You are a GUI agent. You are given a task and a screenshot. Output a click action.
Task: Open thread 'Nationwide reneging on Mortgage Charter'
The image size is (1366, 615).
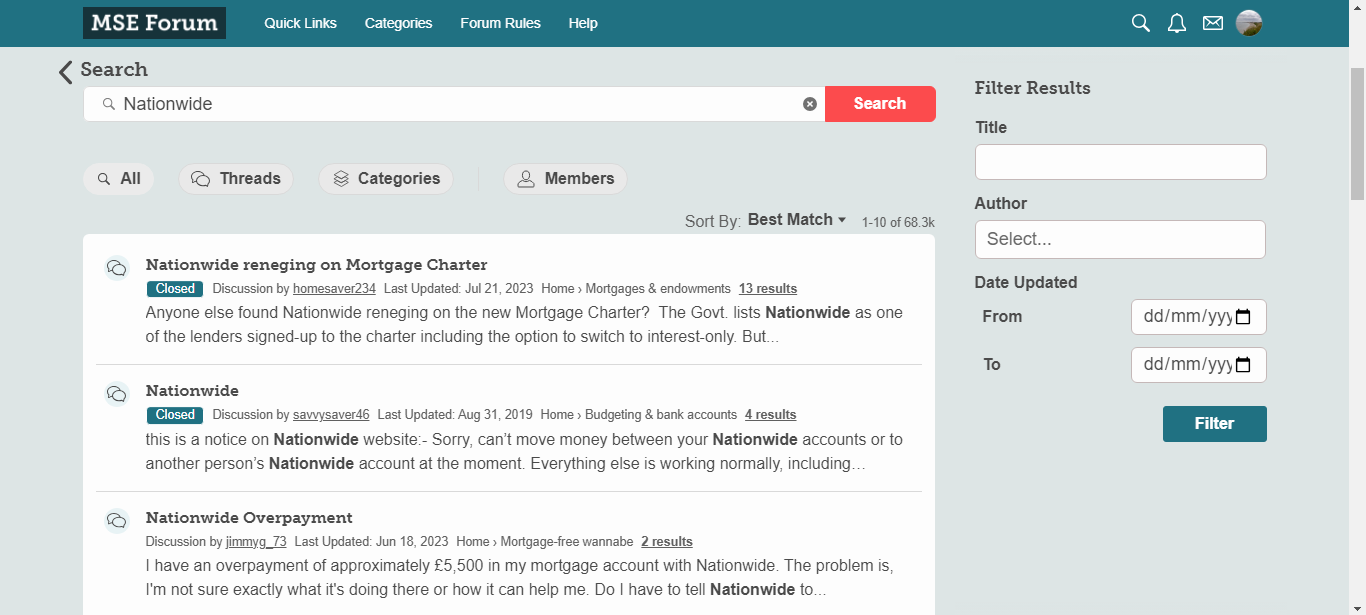point(316,265)
